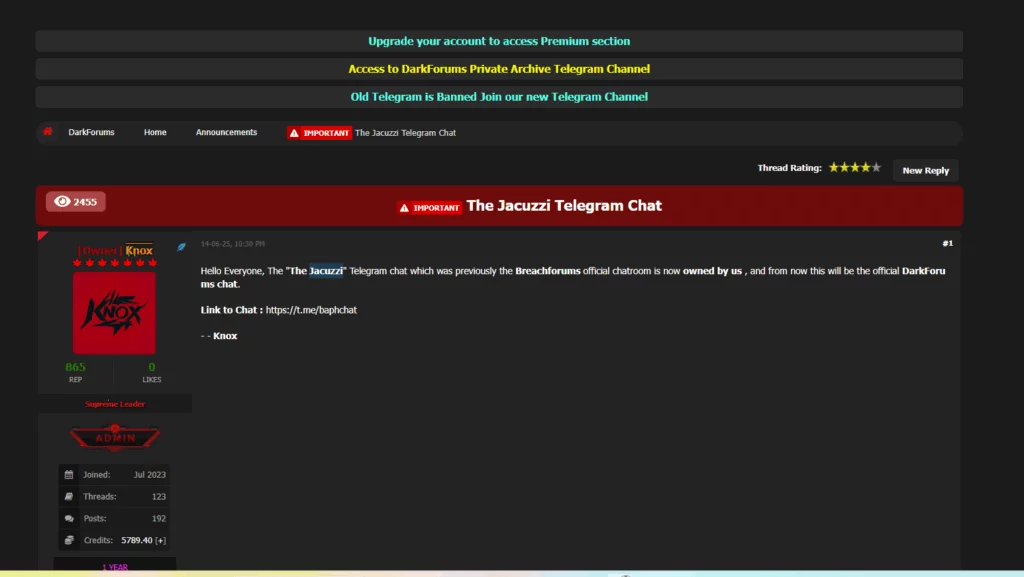This screenshot has width=1024, height=577.
Task: Click the Posts speech bubble icon
Action: (69, 519)
